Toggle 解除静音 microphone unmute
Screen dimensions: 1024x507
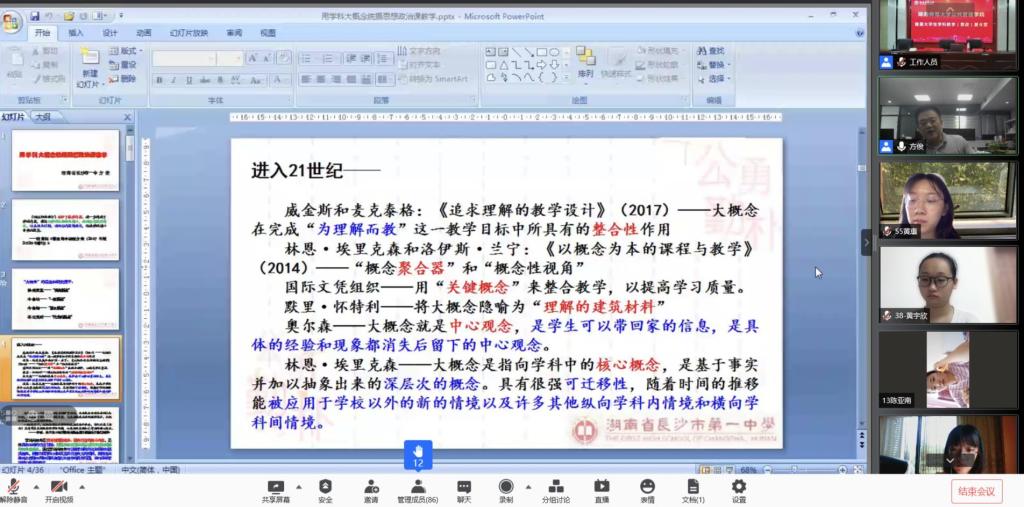coord(13,488)
